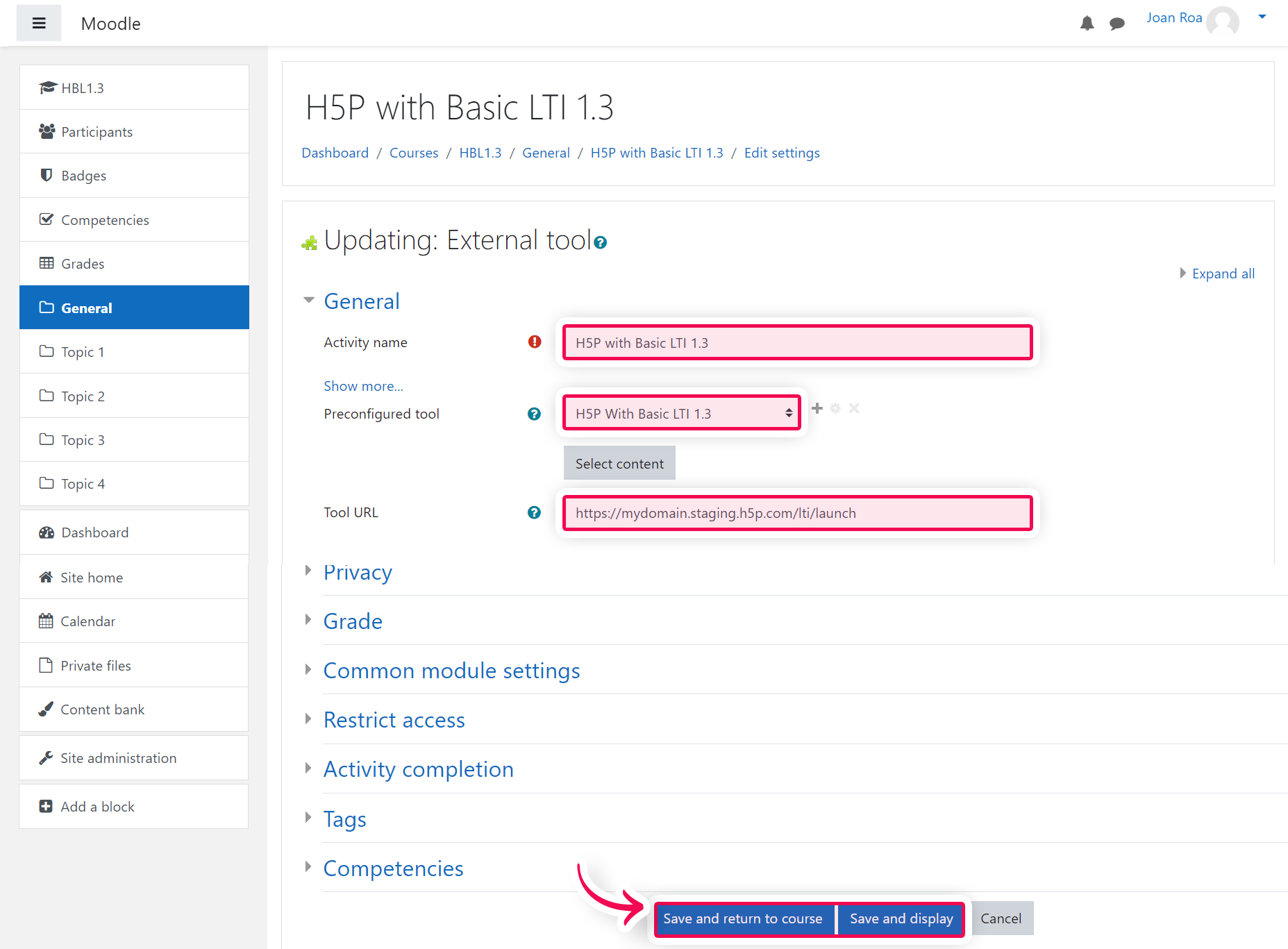Click the edit preconfigured tool gear icon
This screenshot has height=949, width=1288.
pyautogui.click(x=835, y=408)
